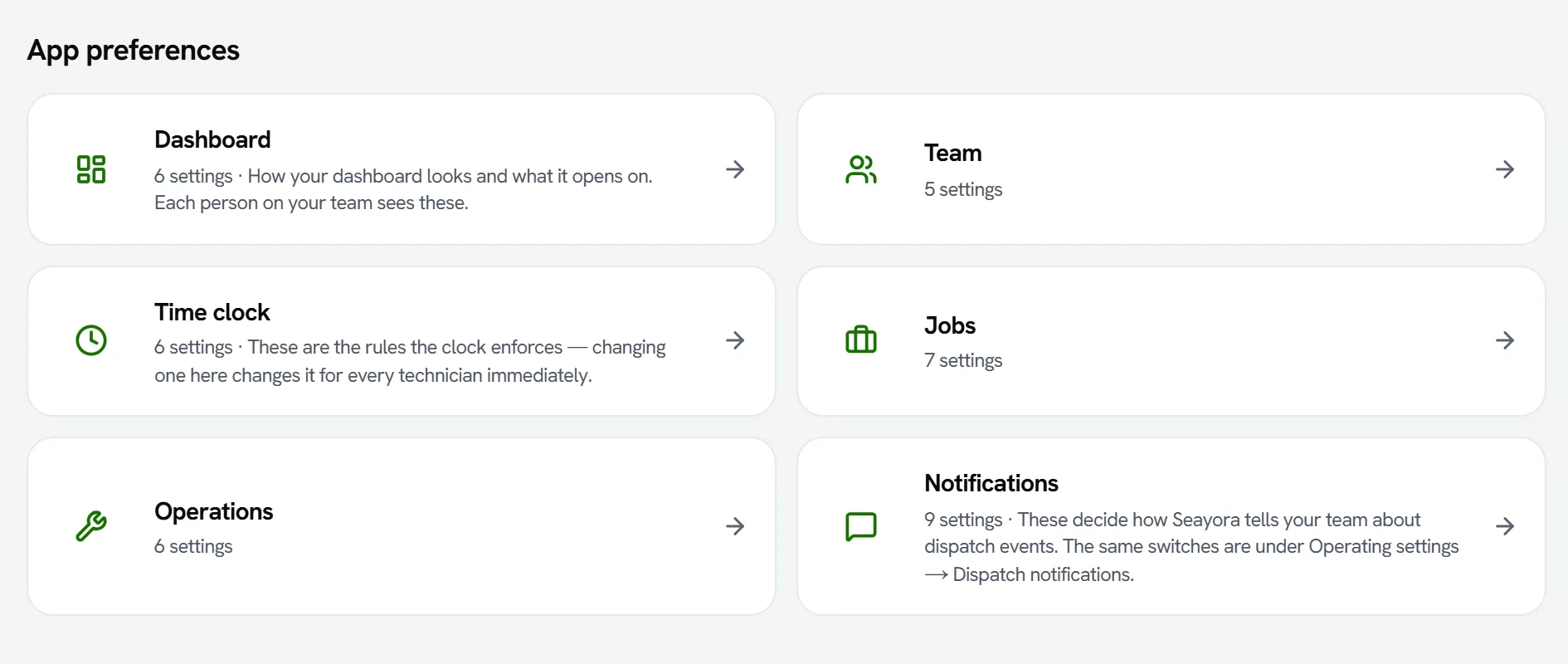
Task: Click the Team people icon
Action: click(861, 169)
